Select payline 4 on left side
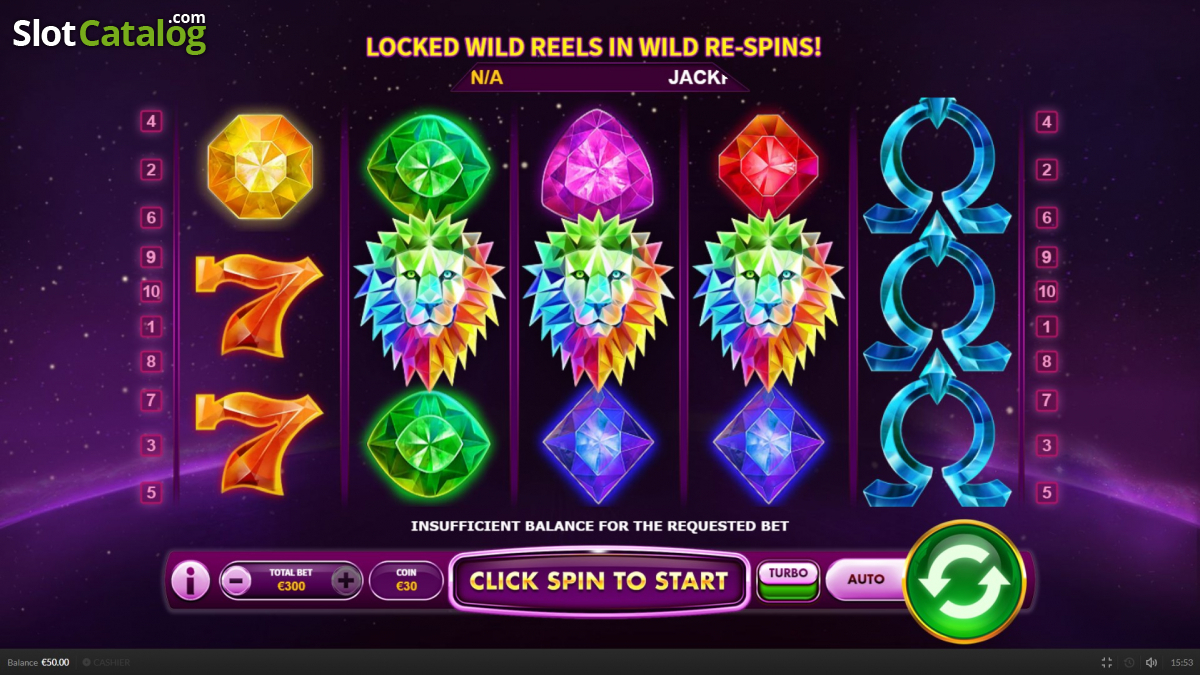 (152, 122)
